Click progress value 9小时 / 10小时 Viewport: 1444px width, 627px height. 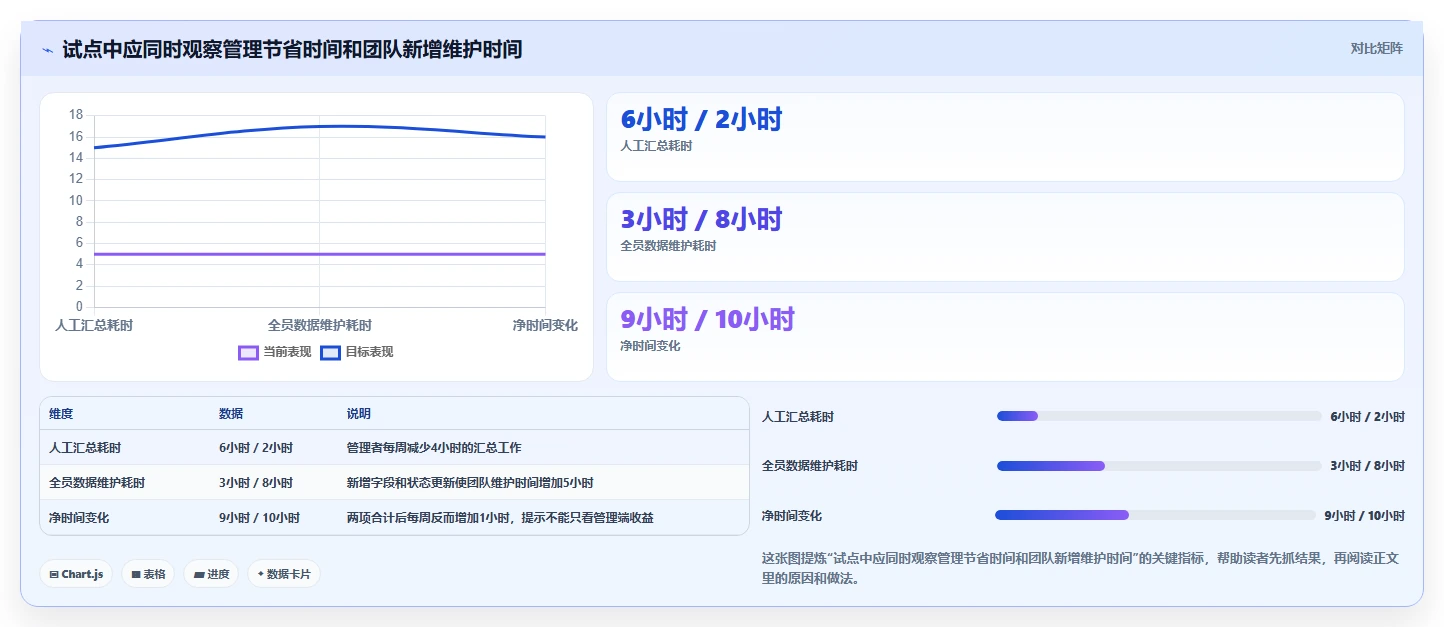(x=1364, y=516)
